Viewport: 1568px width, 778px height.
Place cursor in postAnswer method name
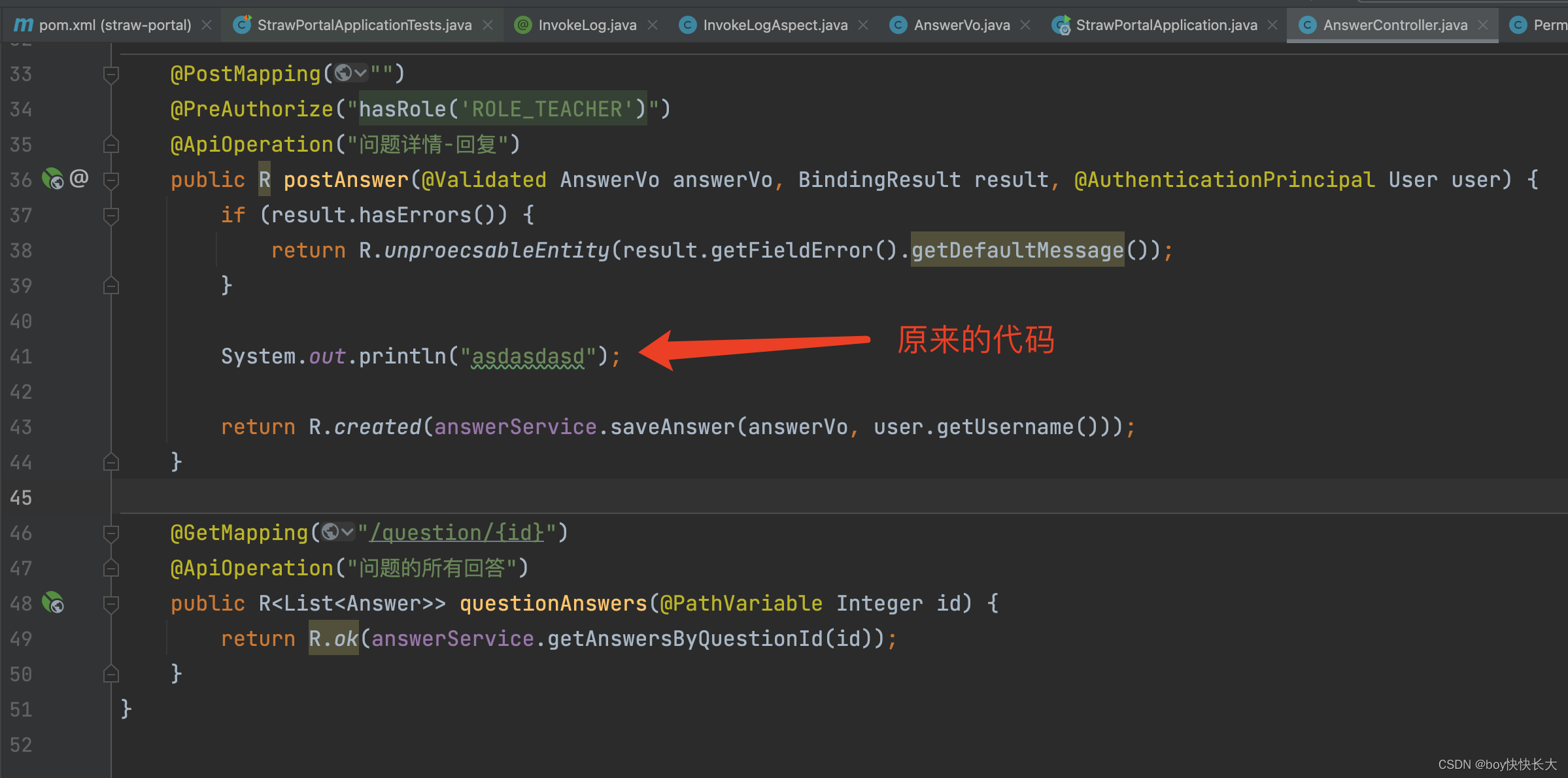pyautogui.click(x=346, y=180)
